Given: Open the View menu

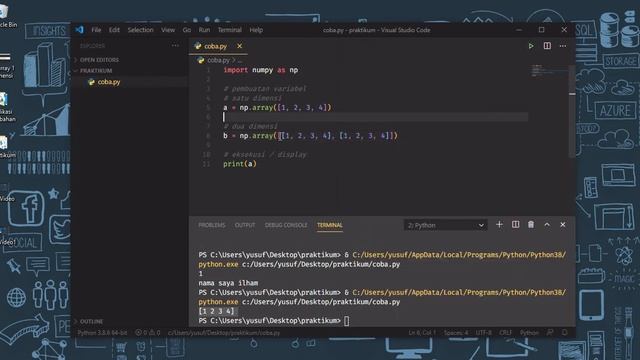Looking at the screenshot, I should (x=168, y=30).
